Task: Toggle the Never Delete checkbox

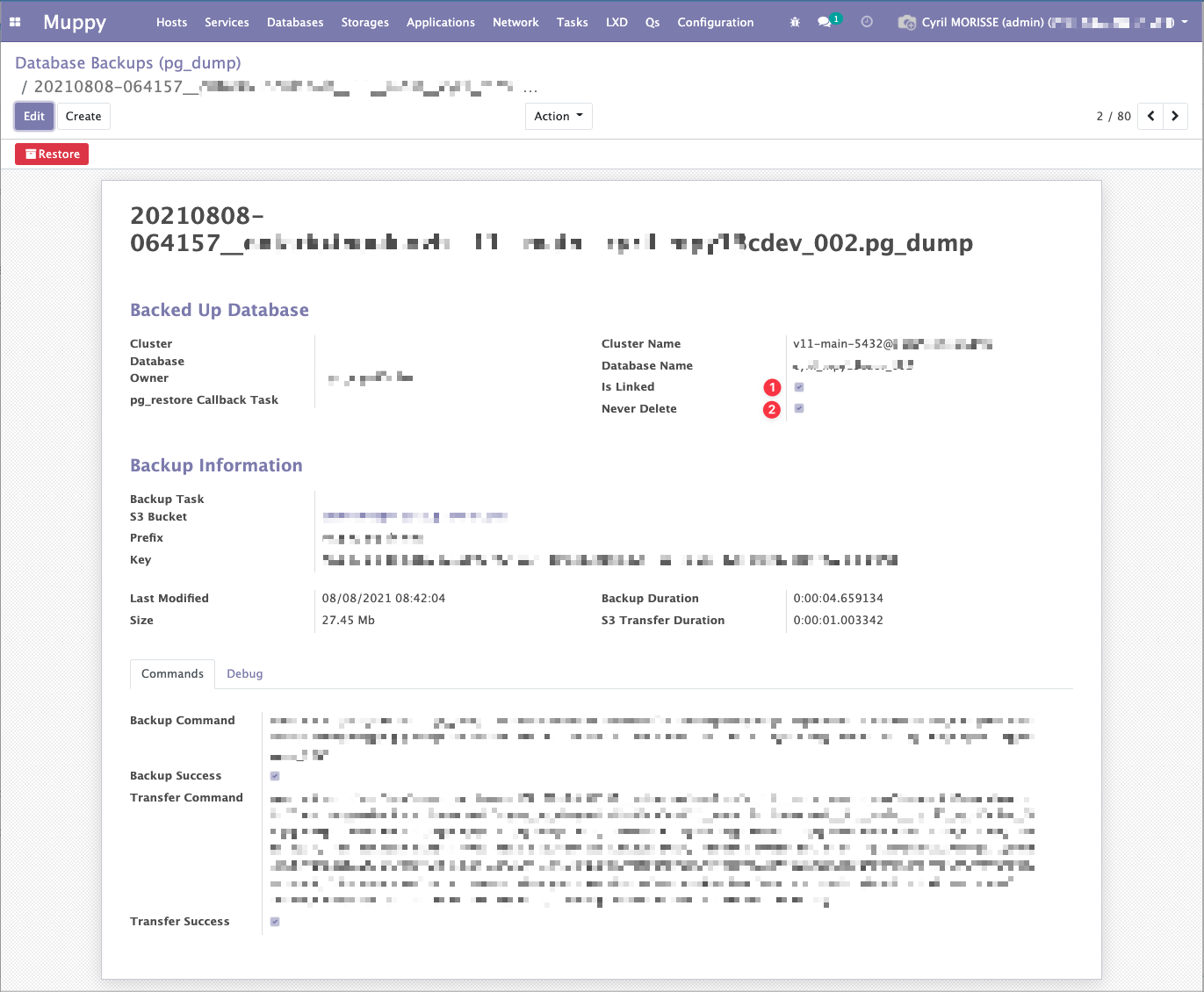Action: coord(799,408)
